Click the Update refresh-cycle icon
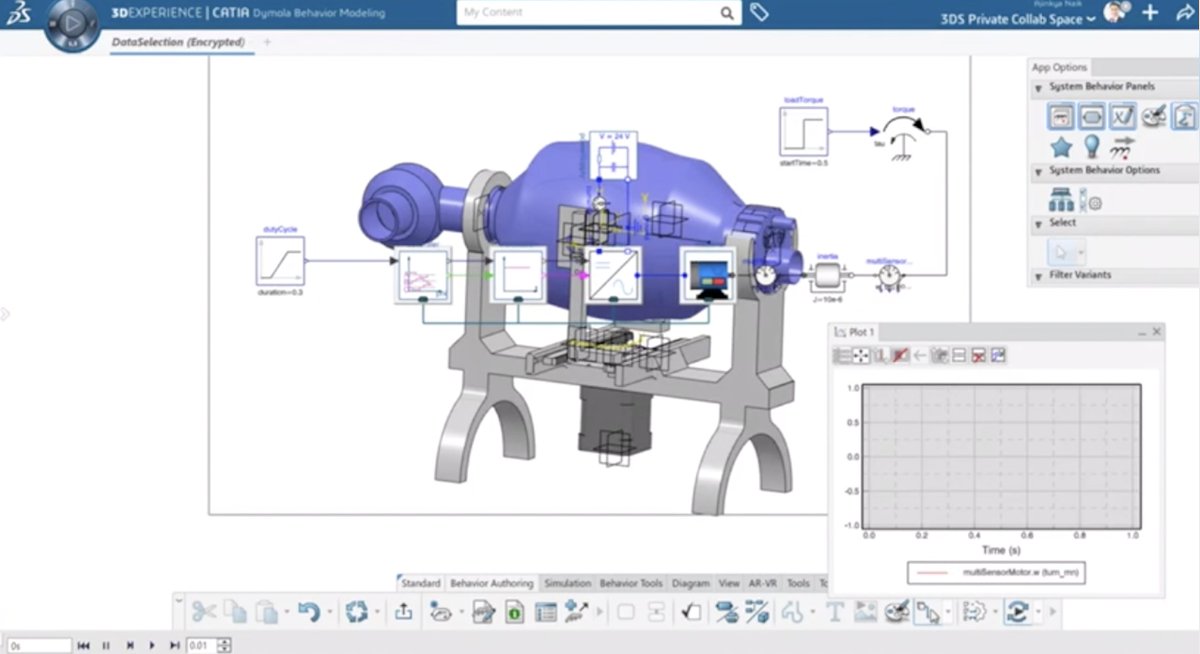The width and height of the screenshot is (1200, 654). pyautogui.click(x=357, y=611)
